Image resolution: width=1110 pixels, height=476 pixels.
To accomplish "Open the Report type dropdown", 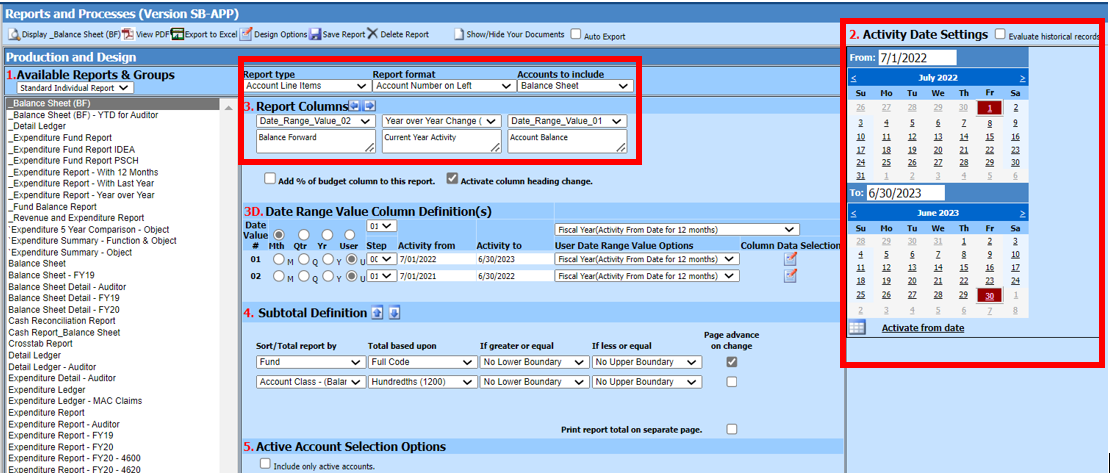I will click(306, 86).
